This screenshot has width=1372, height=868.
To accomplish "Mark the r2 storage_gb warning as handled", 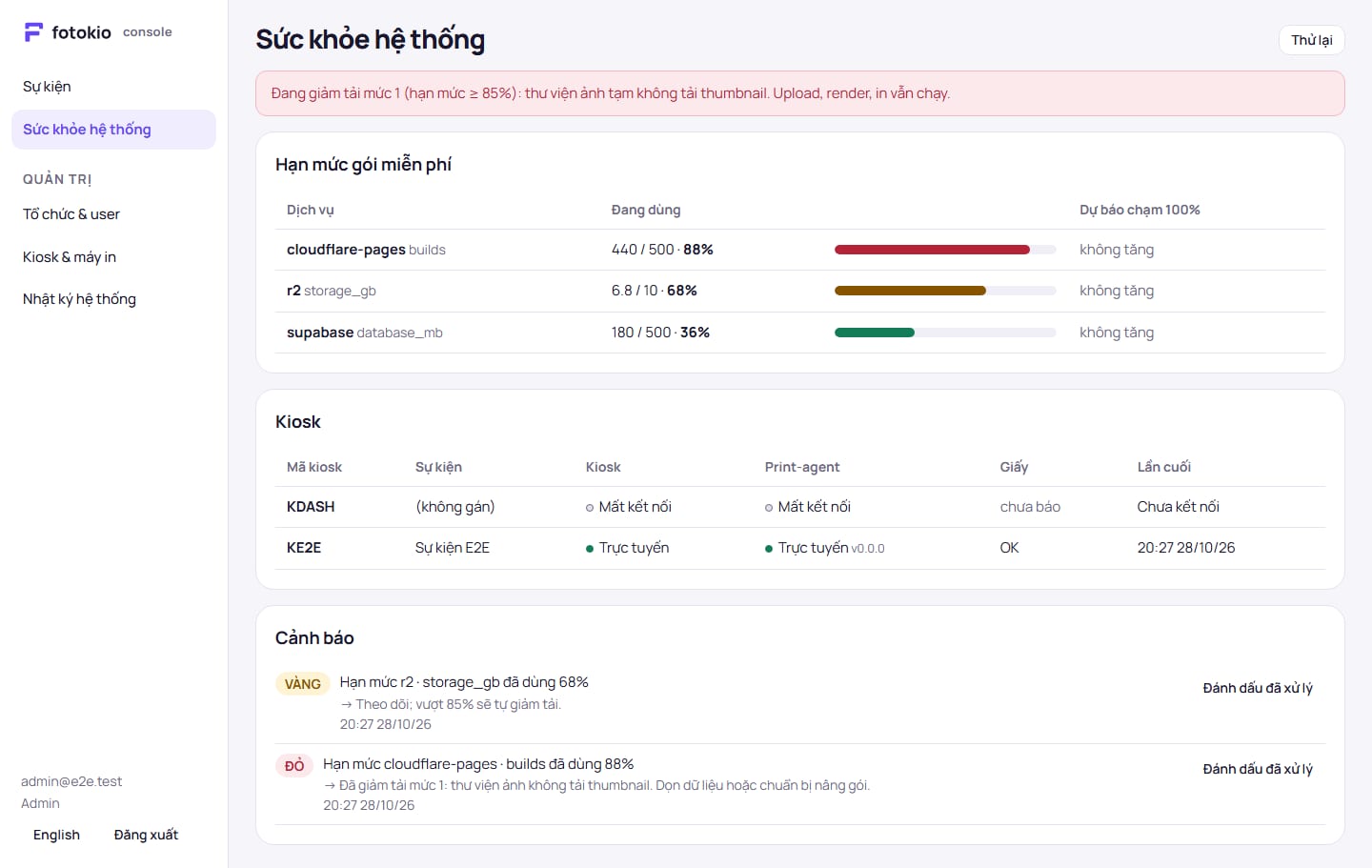I will pos(1258,688).
